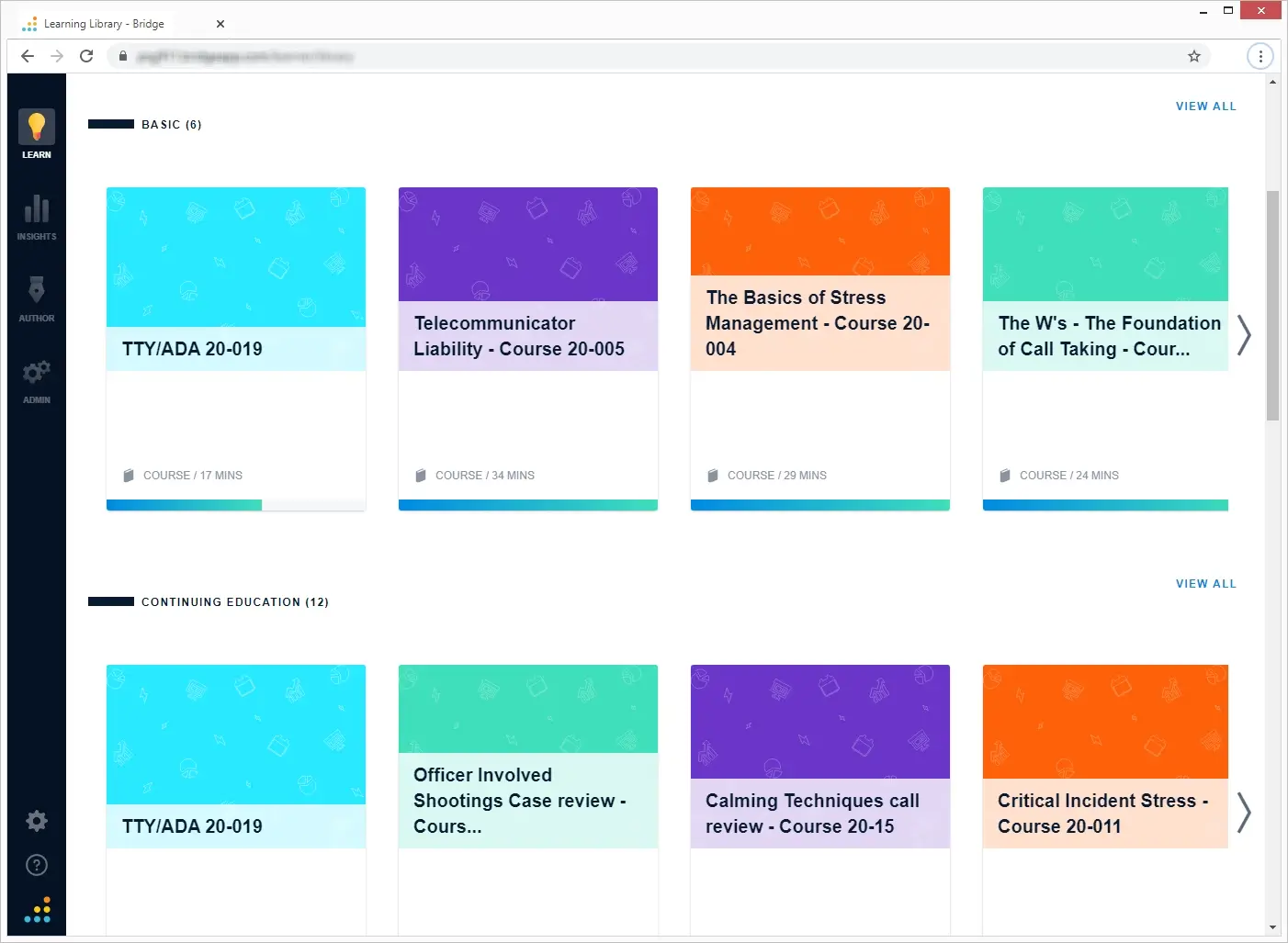Bookmark this page with the star icon
1288x943 pixels.
(1193, 56)
